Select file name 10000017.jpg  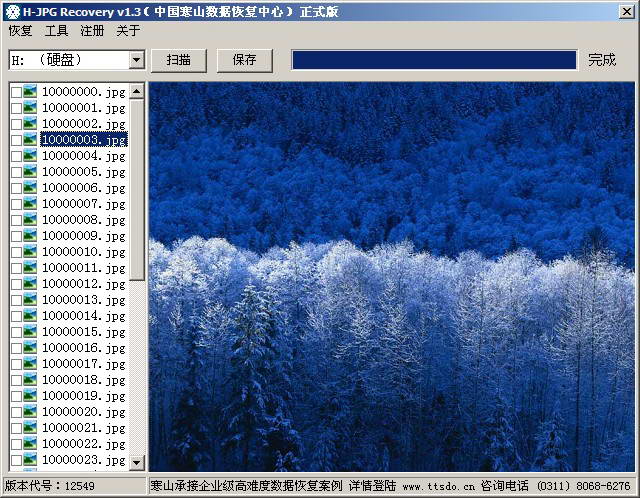[84, 364]
